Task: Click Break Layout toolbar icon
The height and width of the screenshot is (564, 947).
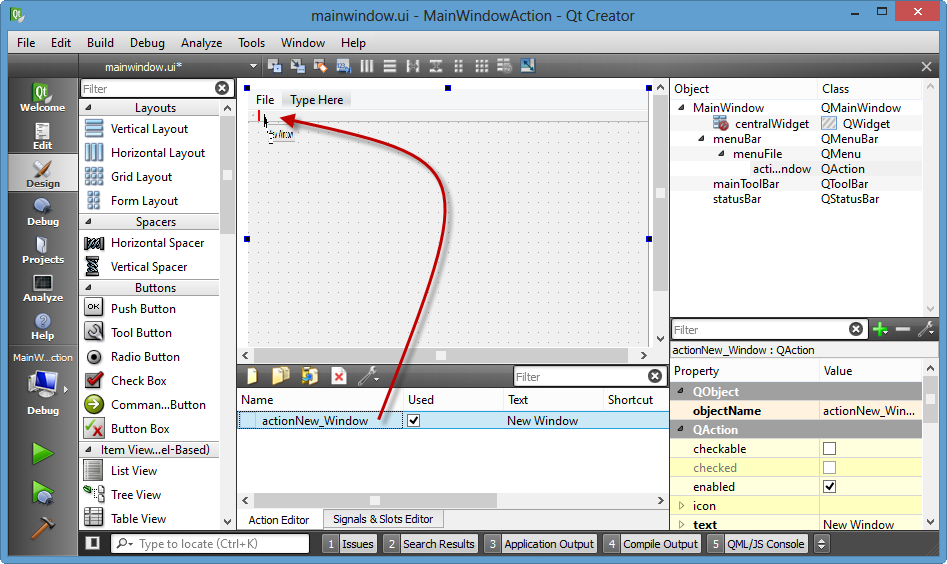Action: (x=504, y=66)
